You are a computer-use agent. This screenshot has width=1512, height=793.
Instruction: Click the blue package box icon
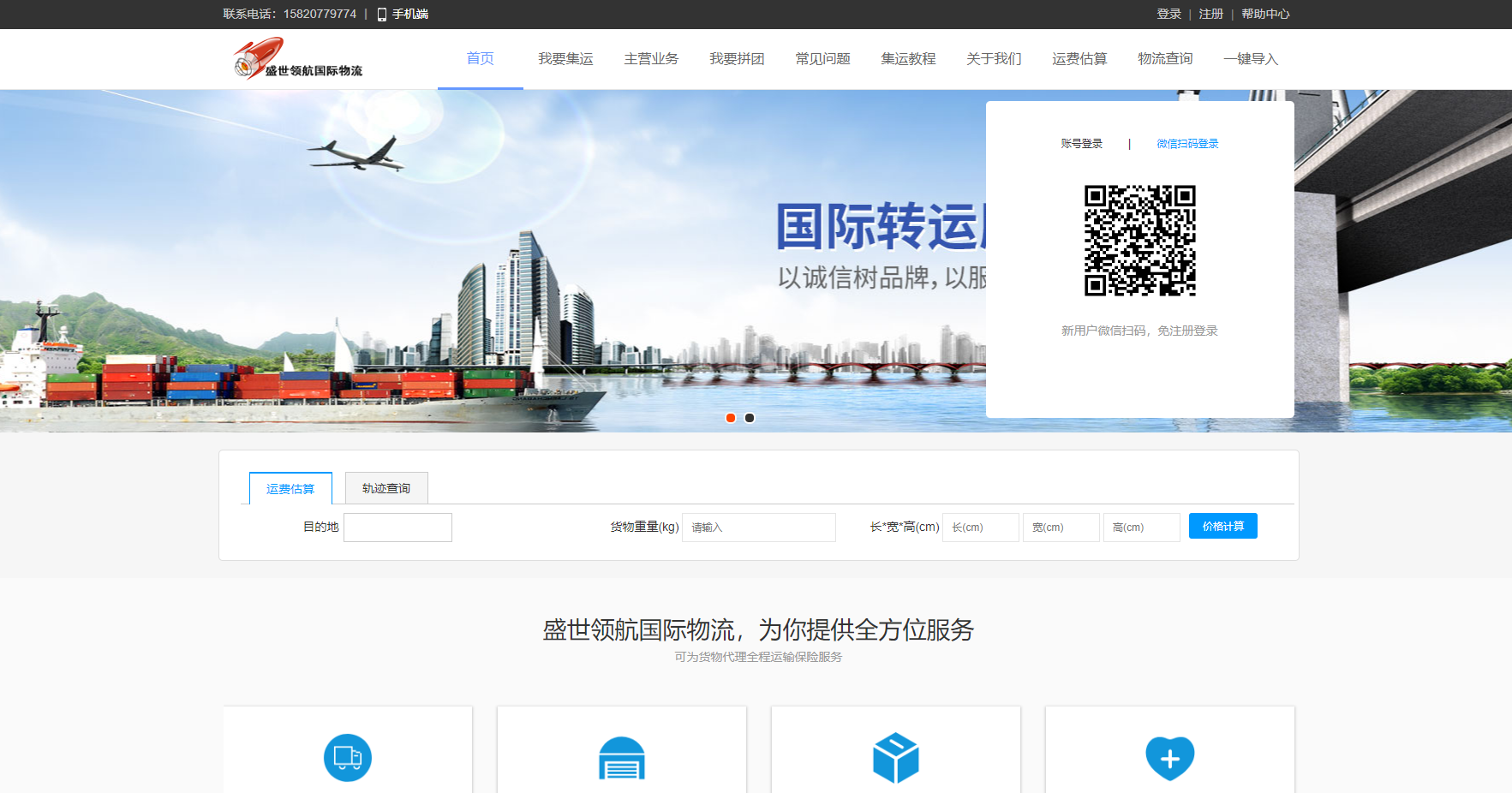(x=896, y=758)
